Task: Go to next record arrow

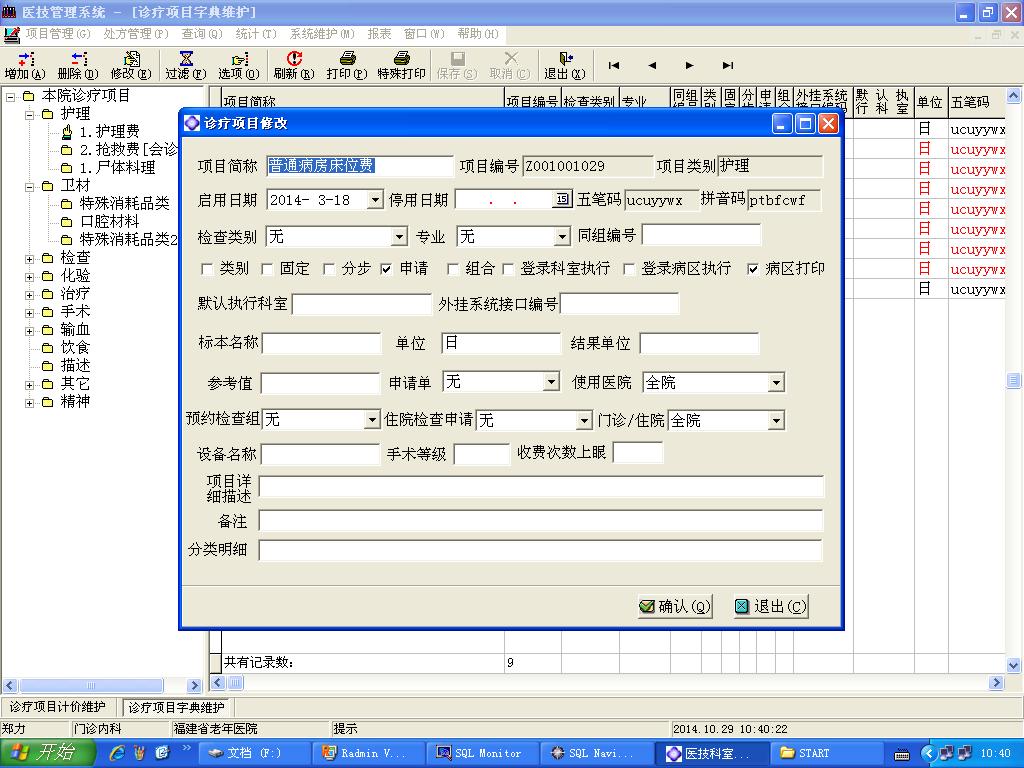Action: [690, 65]
